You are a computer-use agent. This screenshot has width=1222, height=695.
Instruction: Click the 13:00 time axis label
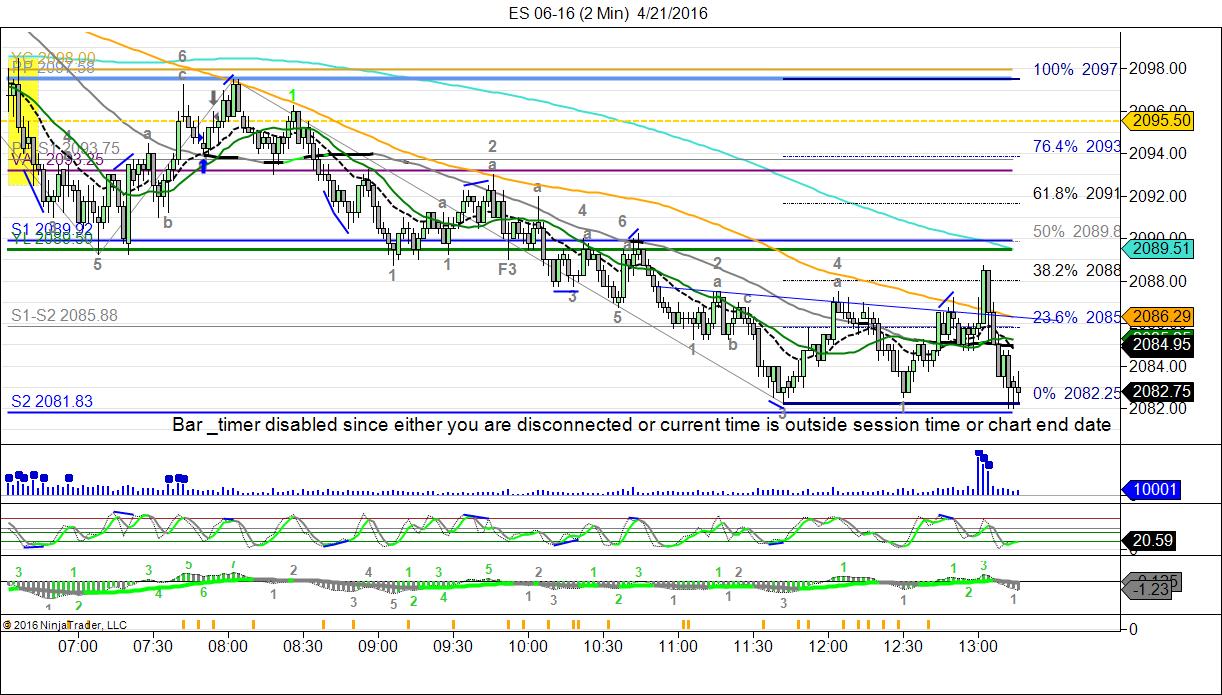click(978, 646)
